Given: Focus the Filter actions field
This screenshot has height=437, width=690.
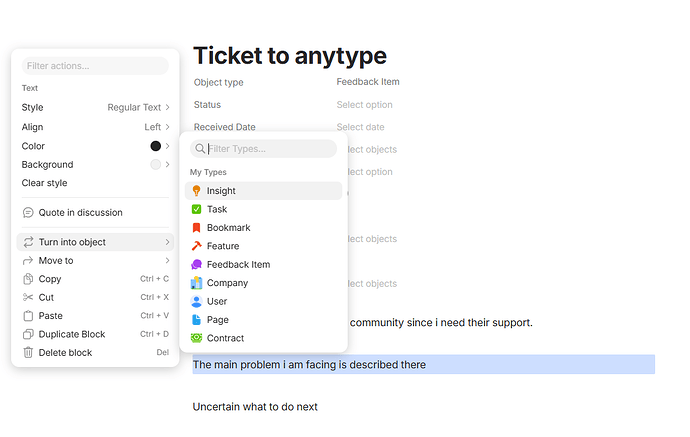Looking at the screenshot, I should coord(95,66).
